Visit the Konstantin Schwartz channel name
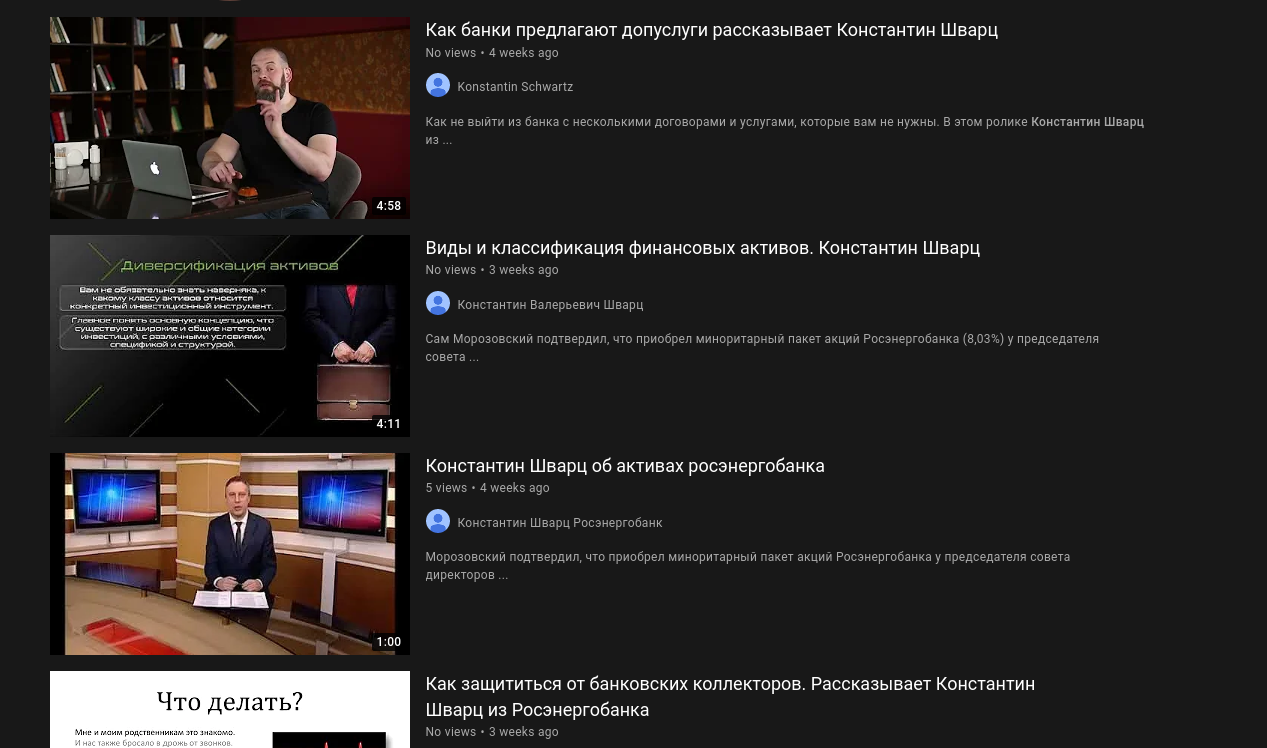 tap(515, 87)
